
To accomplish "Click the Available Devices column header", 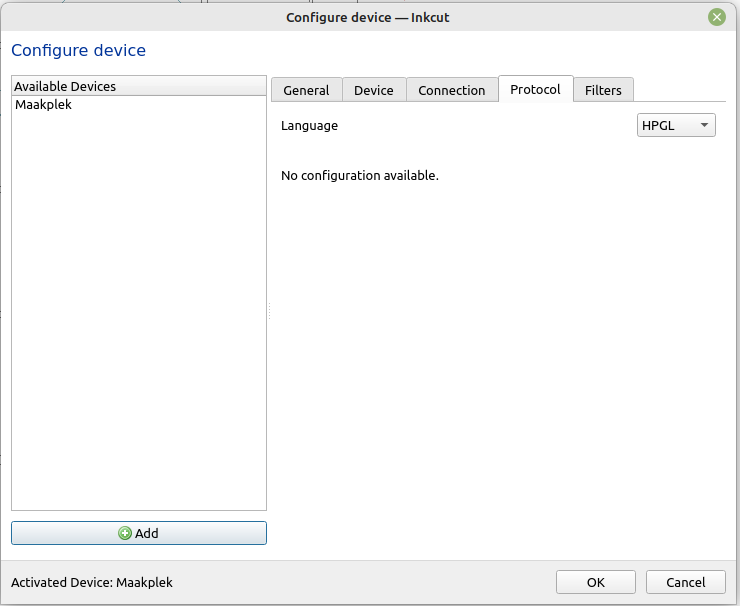I will point(138,86).
